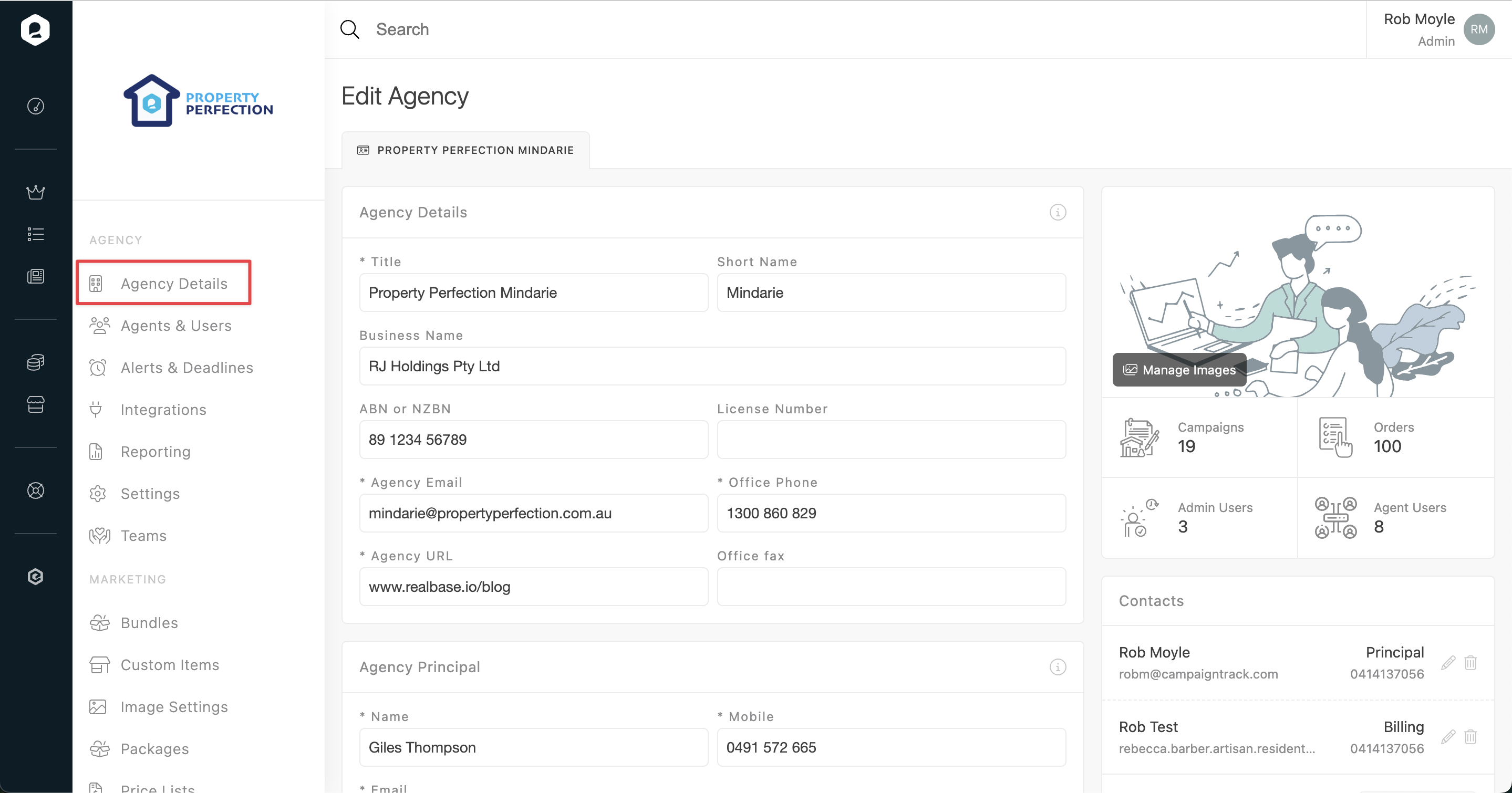Image resolution: width=1512 pixels, height=793 pixels.
Task: Edit the Rob Moyle contact pencil icon
Action: click(1448, 663)
